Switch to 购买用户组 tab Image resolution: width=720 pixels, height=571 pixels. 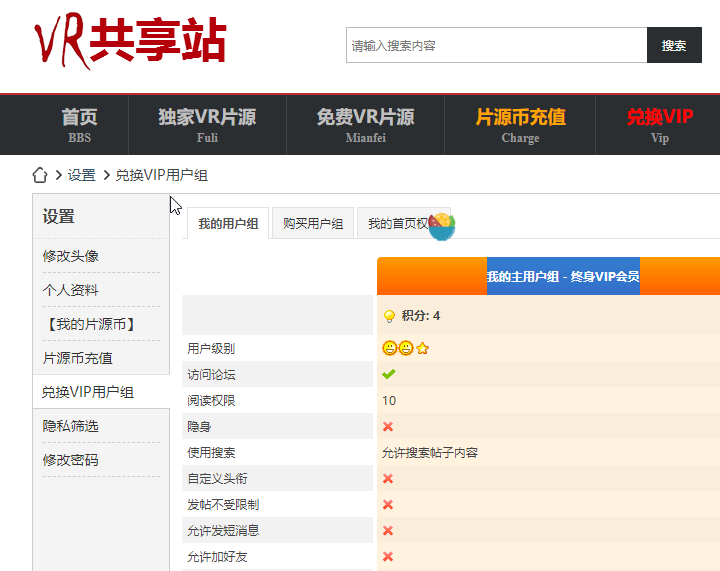coord(313,224)
